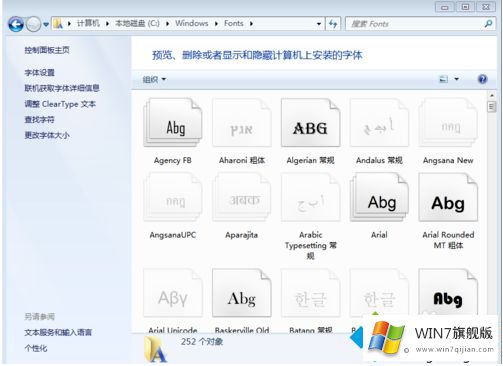503x366 pixels.
Task: Open 控制面板主页 link
Action: click(x=47, y=50)
